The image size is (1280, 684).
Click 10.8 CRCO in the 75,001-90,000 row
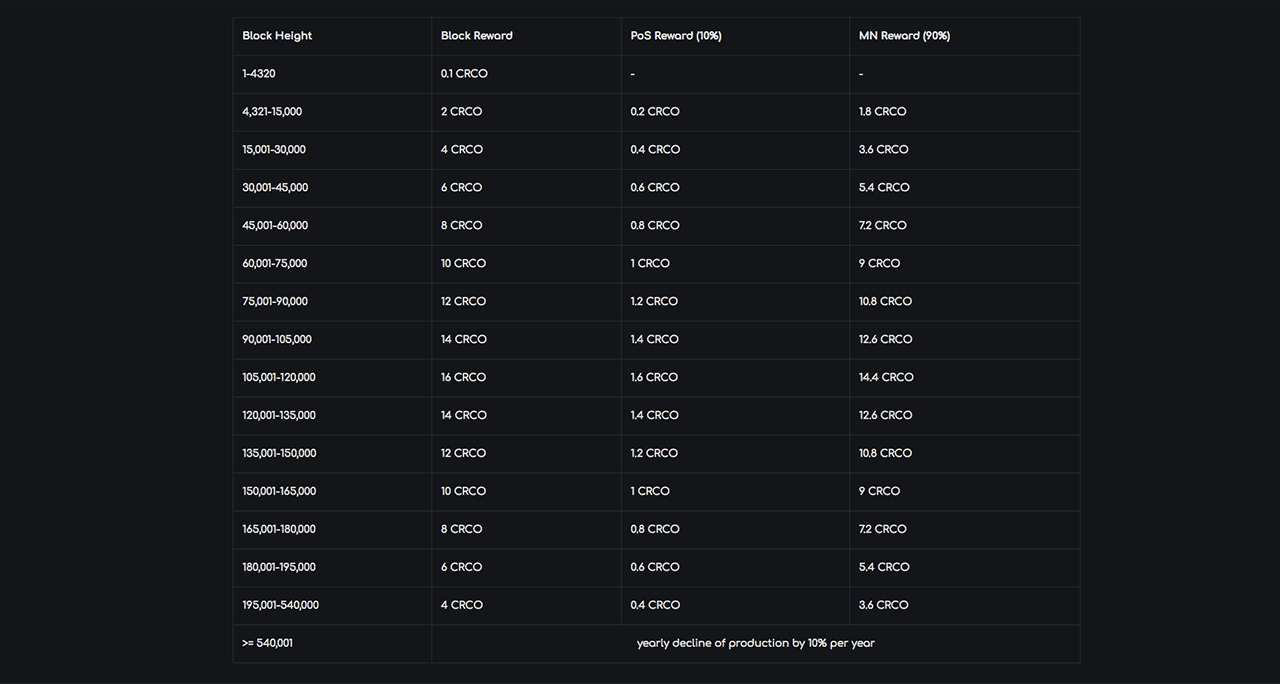[x=965, y=302]
